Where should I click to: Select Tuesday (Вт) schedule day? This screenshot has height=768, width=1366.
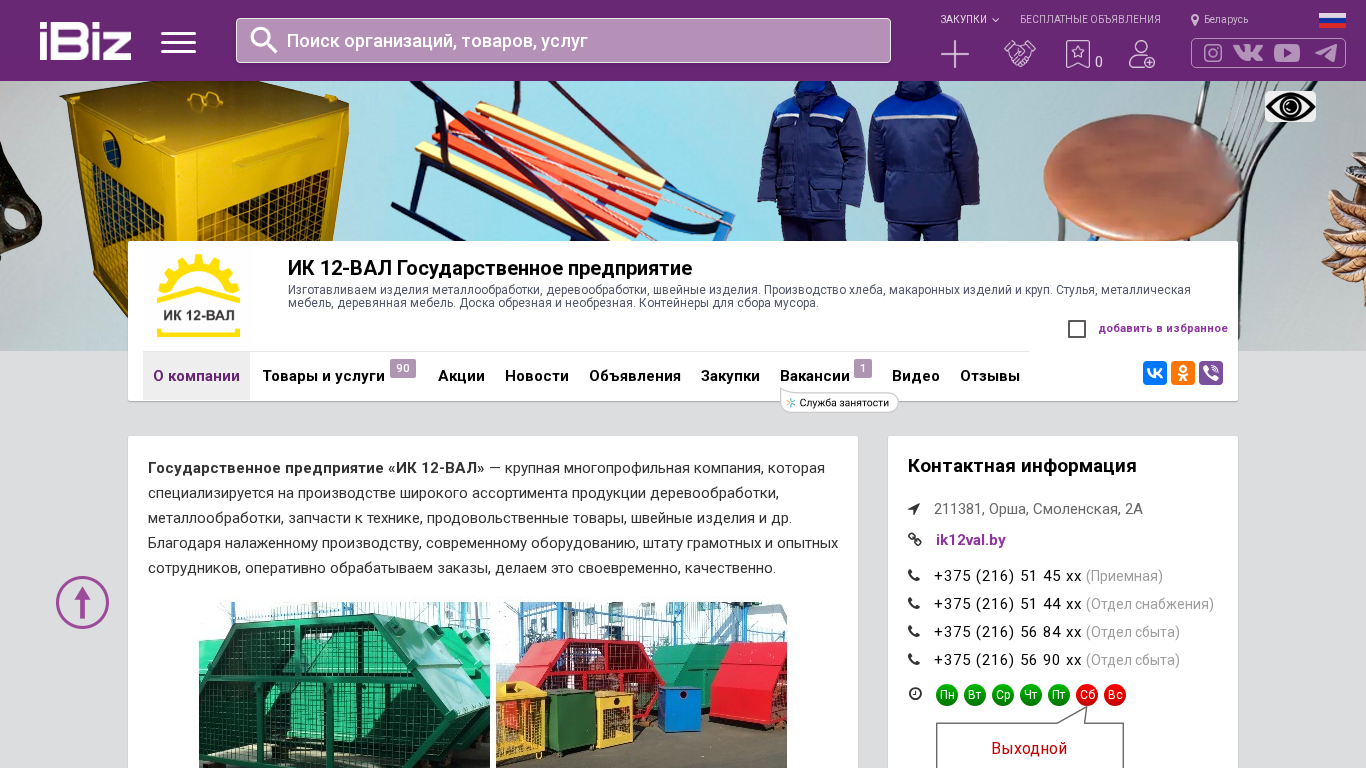[975, 695]
